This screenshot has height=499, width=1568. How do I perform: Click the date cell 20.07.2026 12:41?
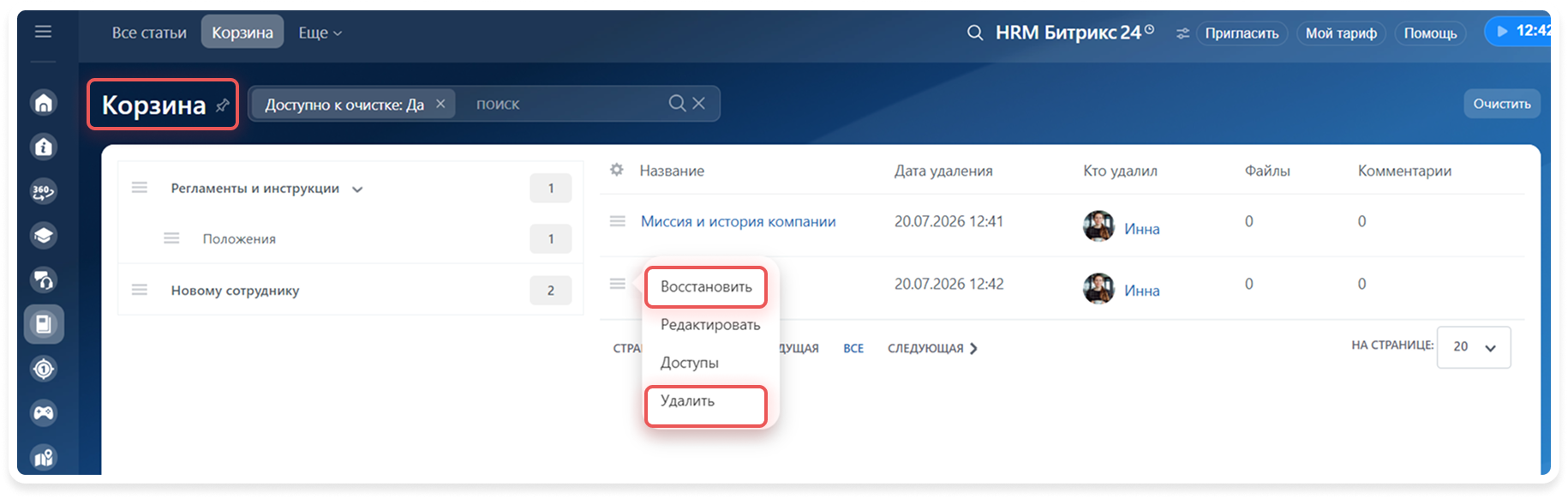pyautogui.click(x=949, y=221)
